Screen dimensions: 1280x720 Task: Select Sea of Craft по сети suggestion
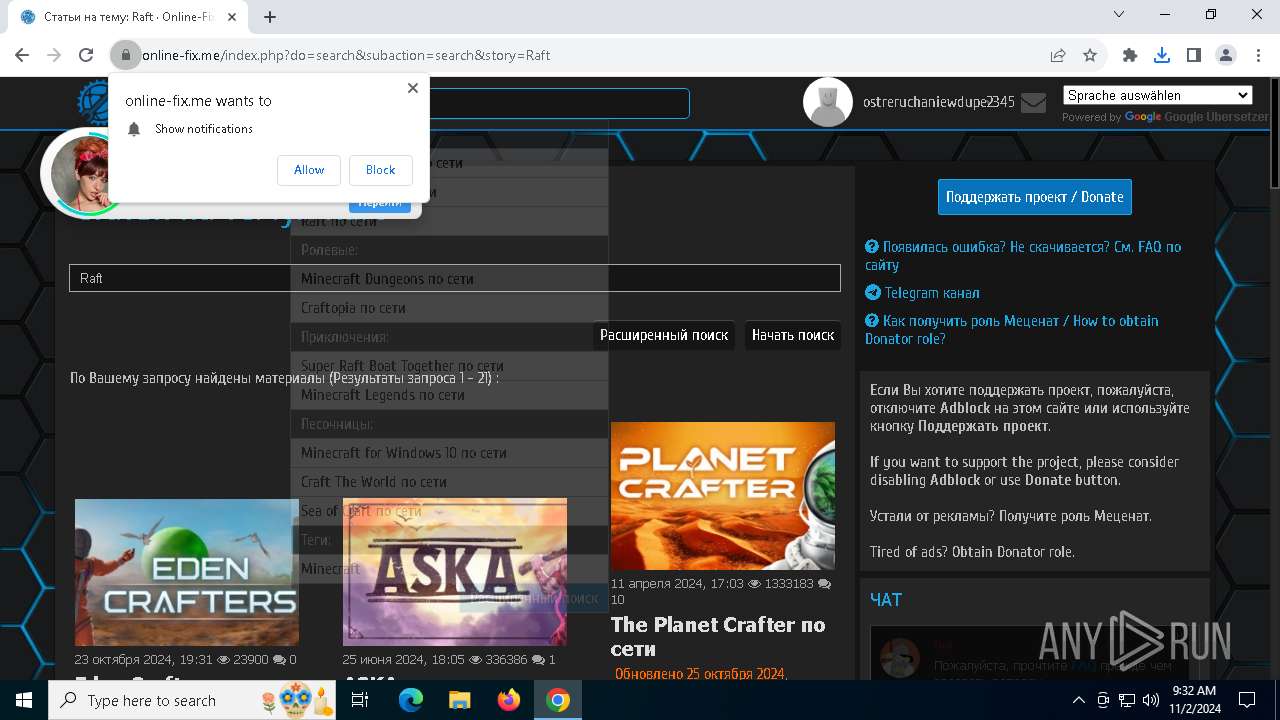point(449,511)
